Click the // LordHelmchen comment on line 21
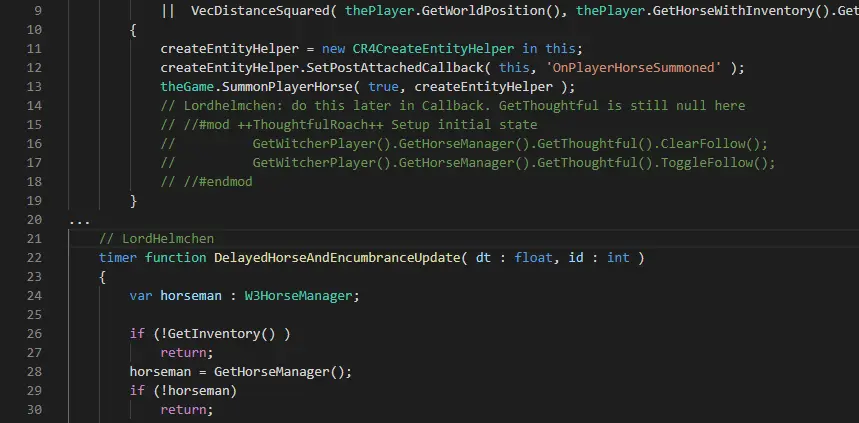Viewport: 859px width, 423px height. click(156, 239)
